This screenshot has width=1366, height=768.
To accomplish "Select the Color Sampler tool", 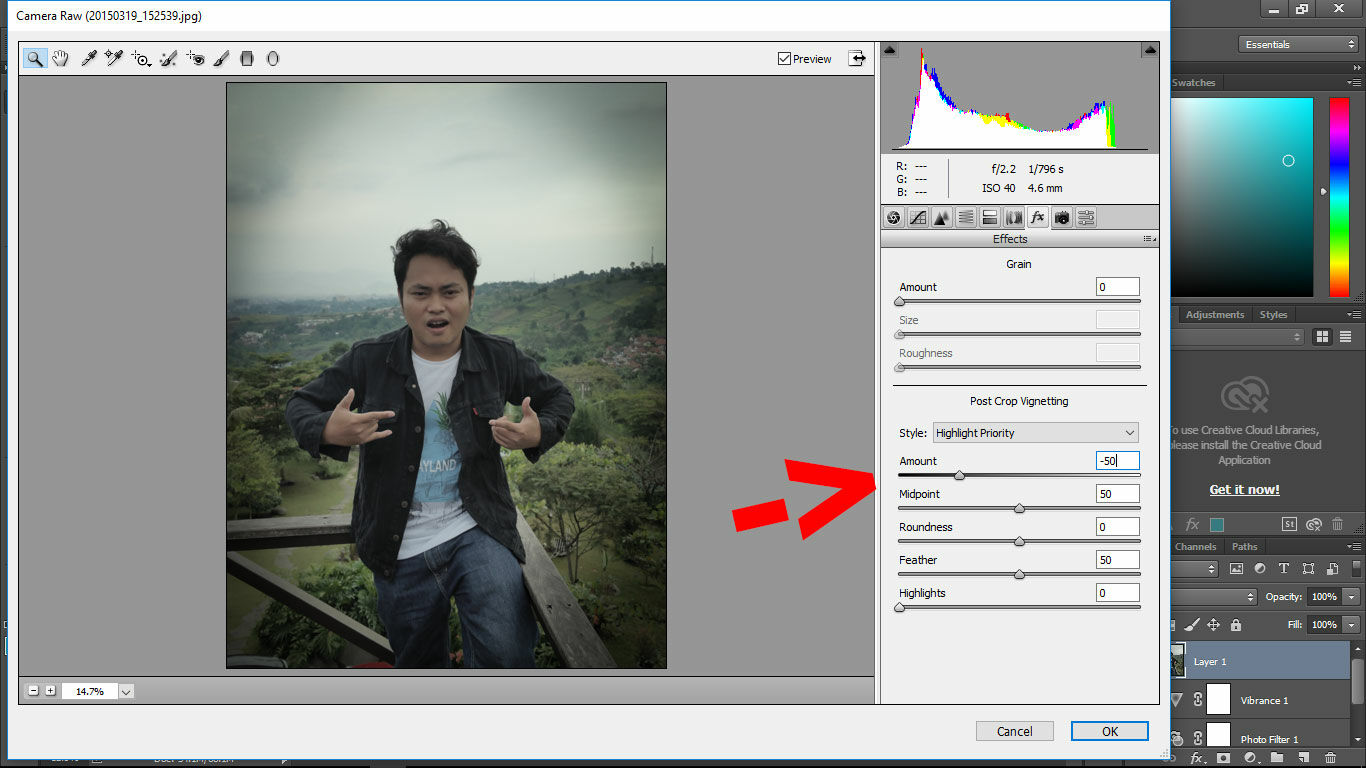I will [113, 58].
